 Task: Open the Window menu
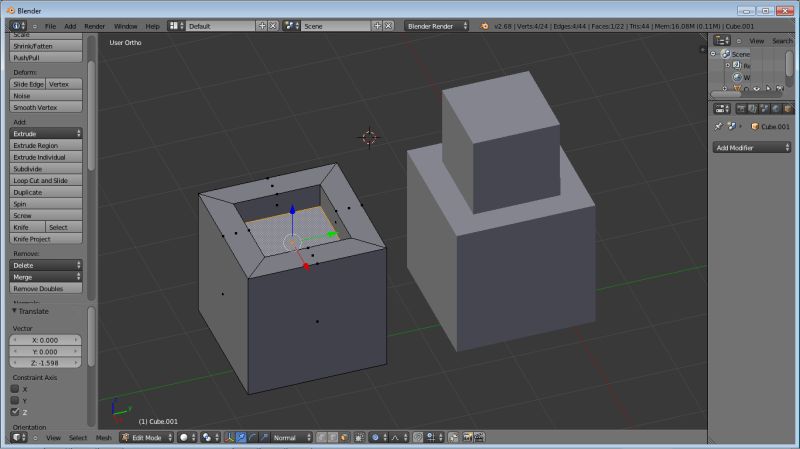point(126,26)
